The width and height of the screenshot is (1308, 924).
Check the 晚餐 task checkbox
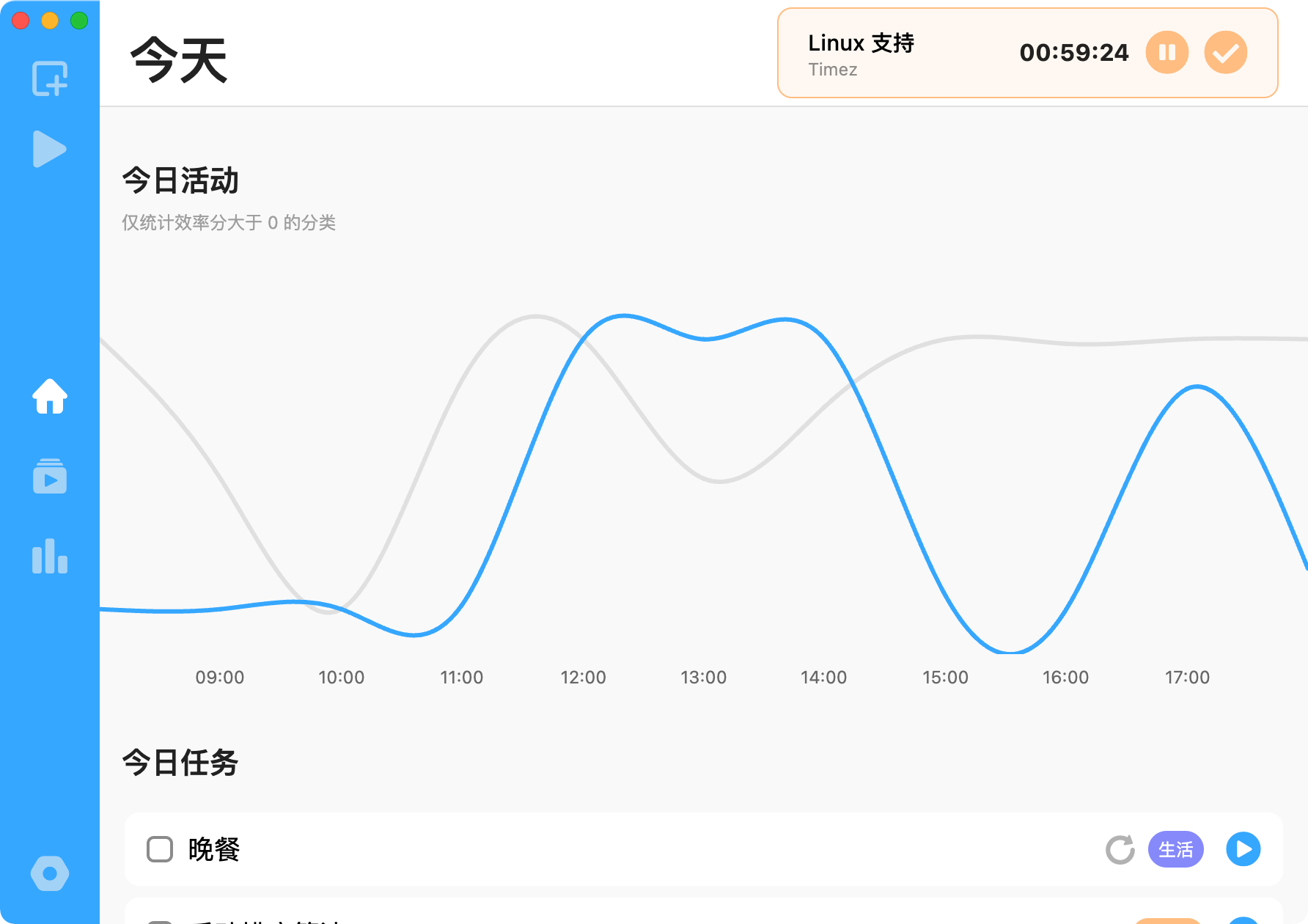160,849
